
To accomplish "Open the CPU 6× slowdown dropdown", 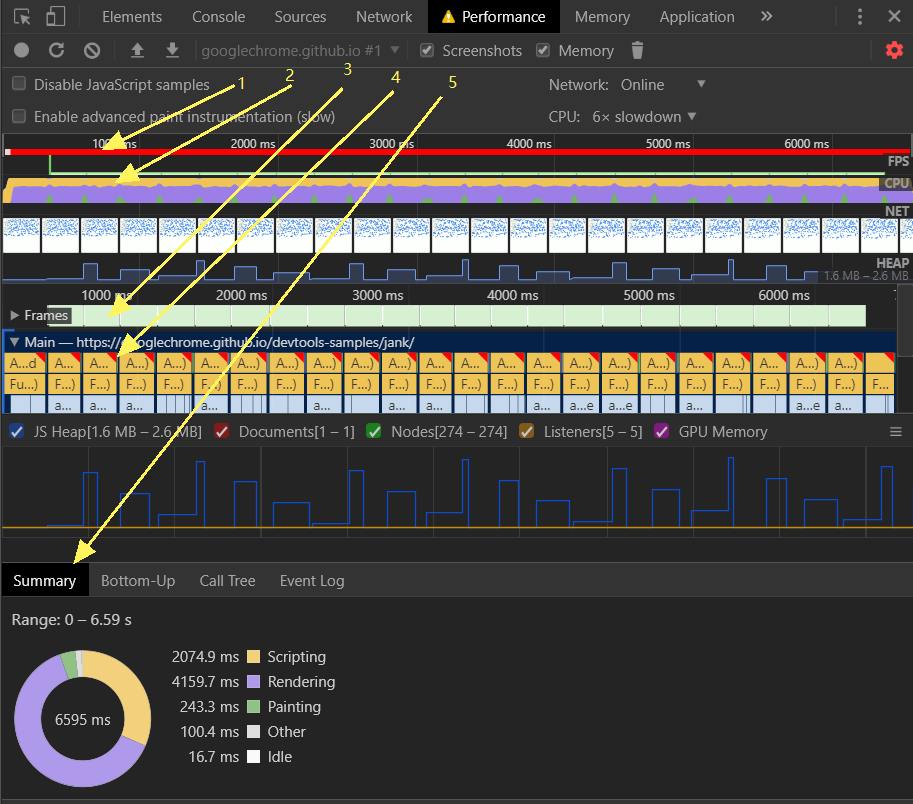I will (x=645, y=117).
